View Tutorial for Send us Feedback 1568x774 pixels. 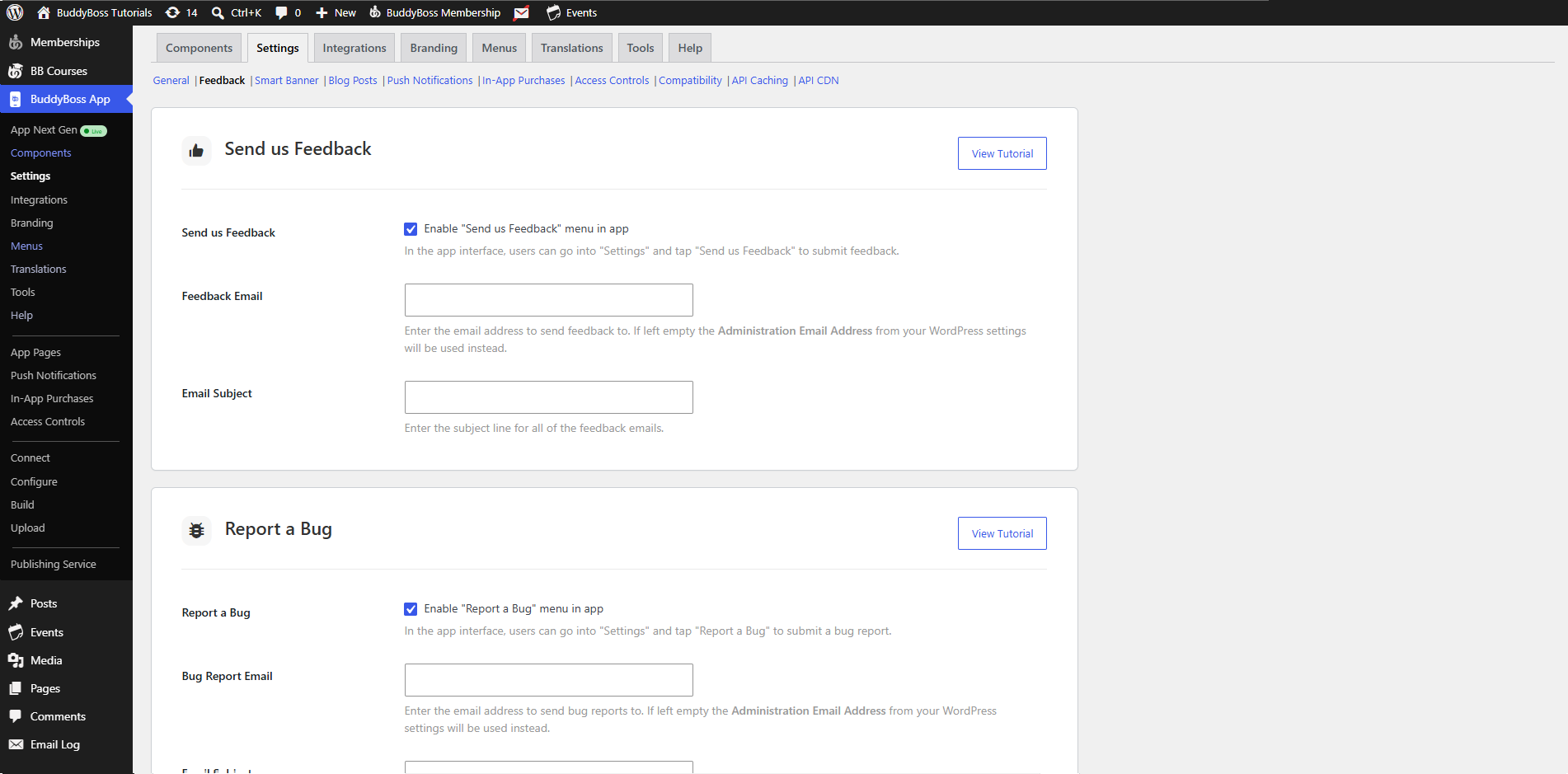(1002, 153)
